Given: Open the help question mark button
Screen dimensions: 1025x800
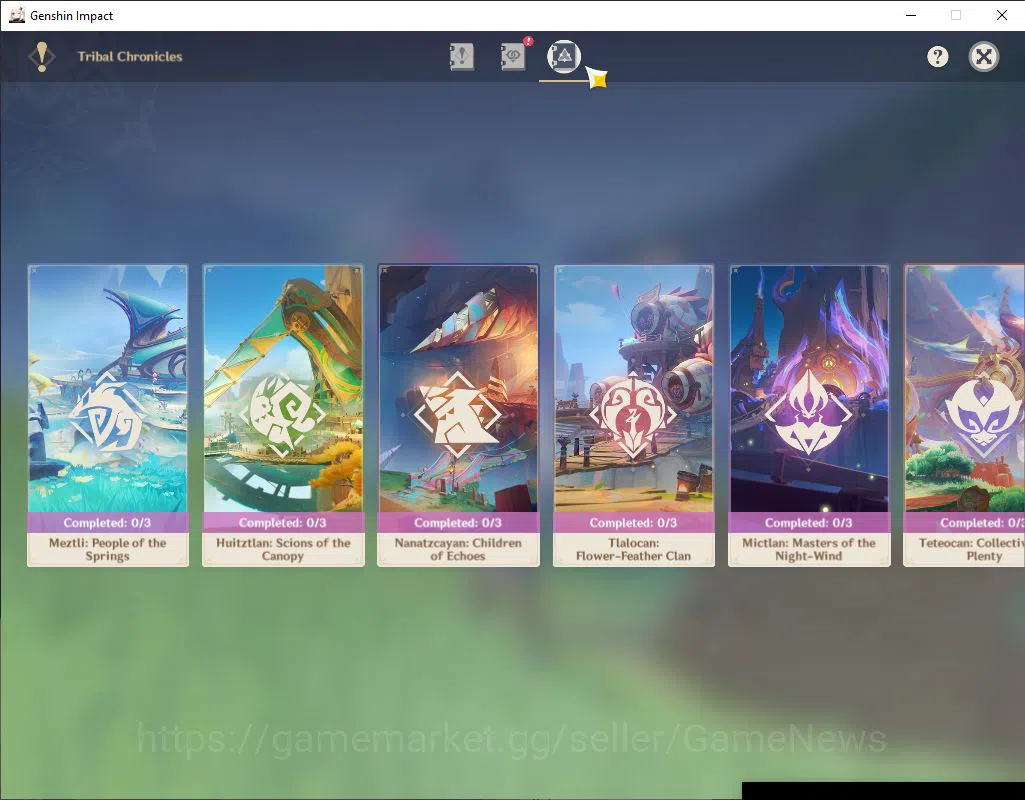Looking at the screenshot, I should pos(937,57).
